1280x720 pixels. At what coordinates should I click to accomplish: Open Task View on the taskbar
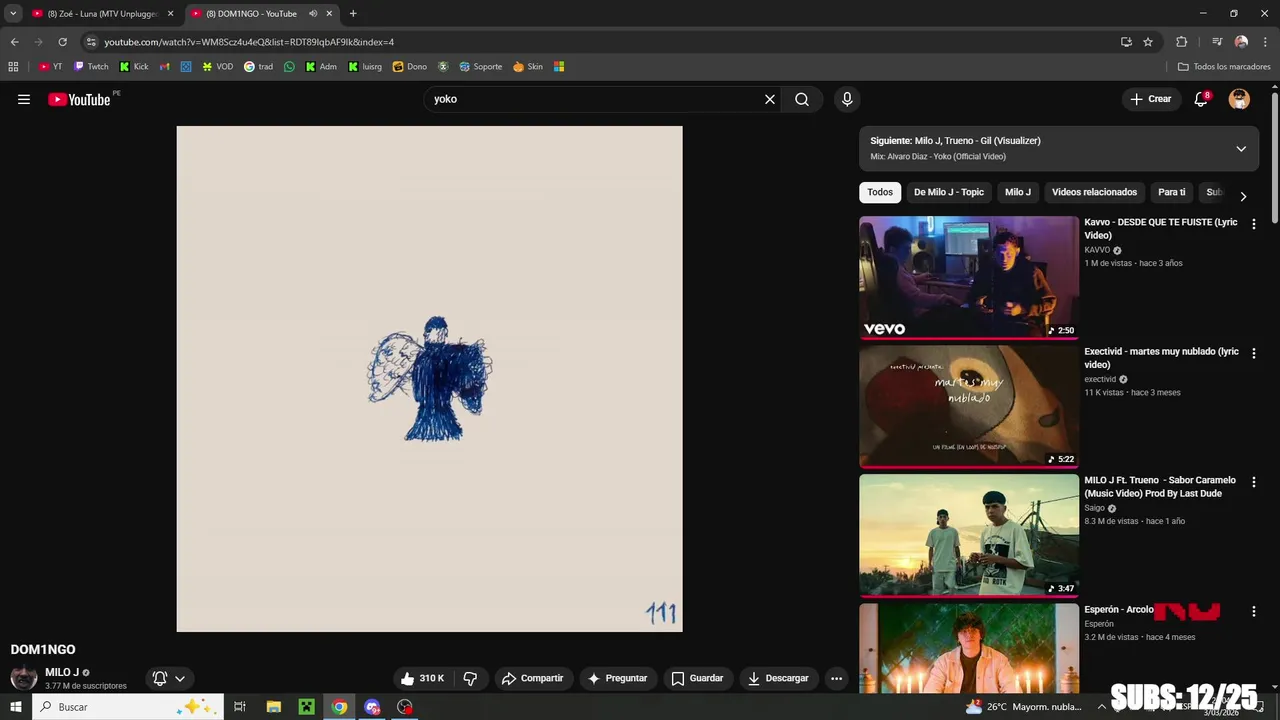click(240, 707)
